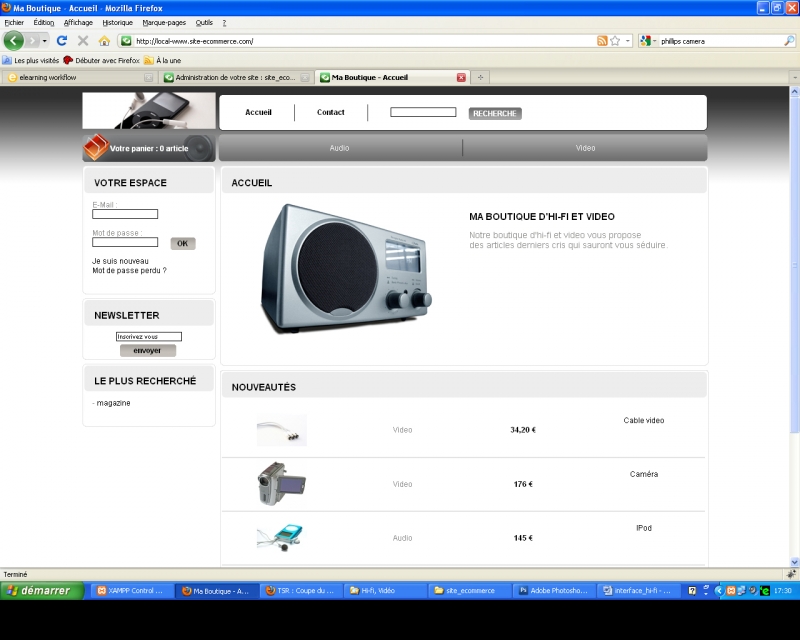This screenshot has height=640, width=800.
Task: Go to the browser home page icon
Action: point(104,41)
